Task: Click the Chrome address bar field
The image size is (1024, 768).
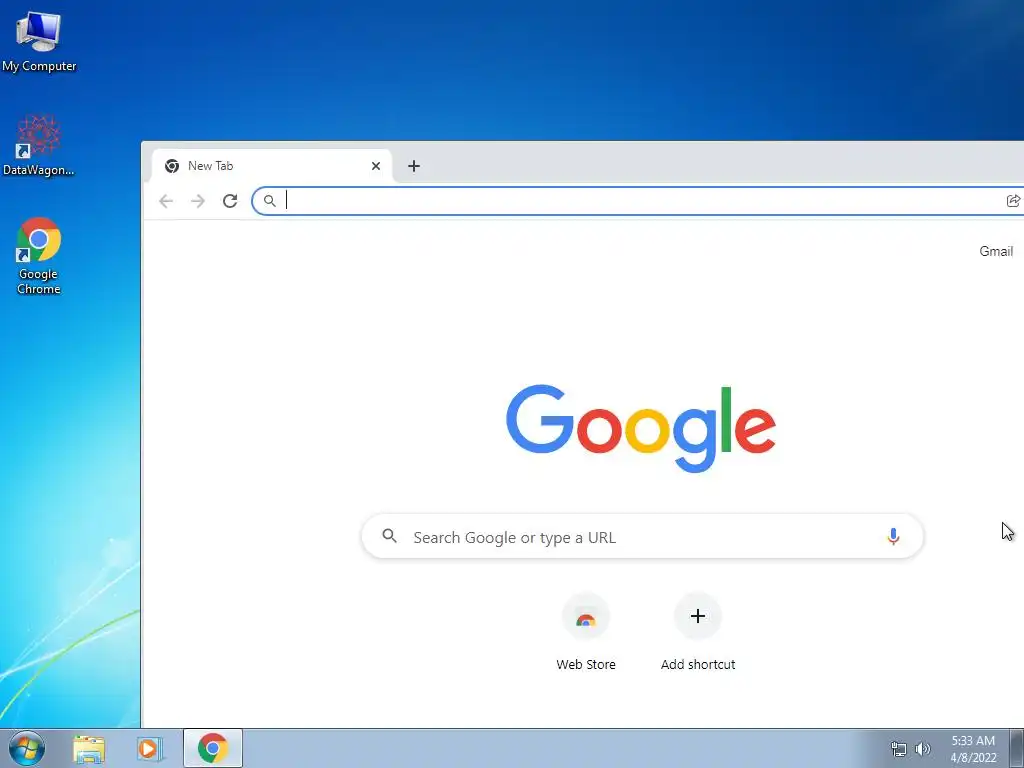Action: tap(640, 201)
